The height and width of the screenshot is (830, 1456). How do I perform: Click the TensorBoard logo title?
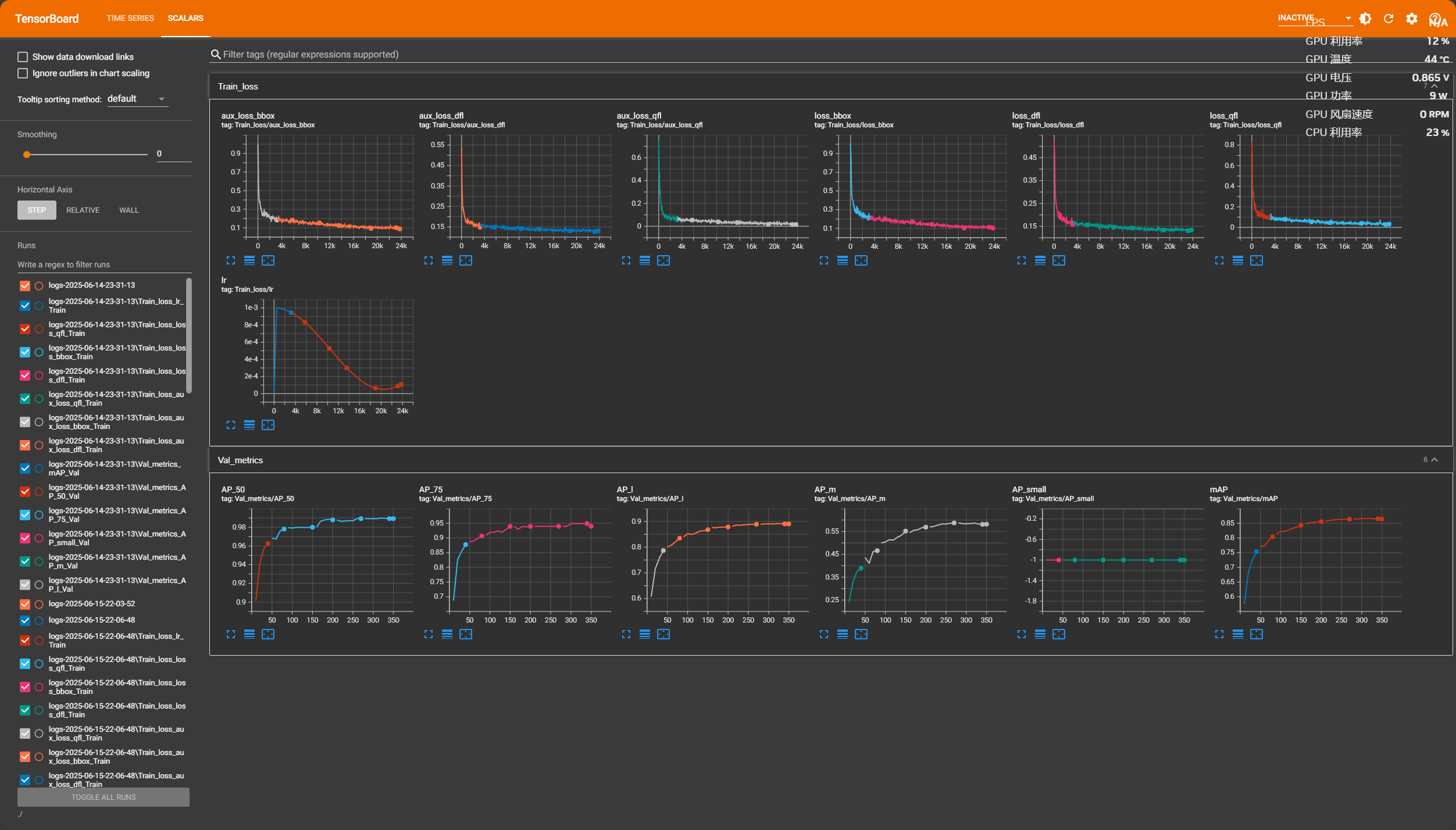click(47, 19)
